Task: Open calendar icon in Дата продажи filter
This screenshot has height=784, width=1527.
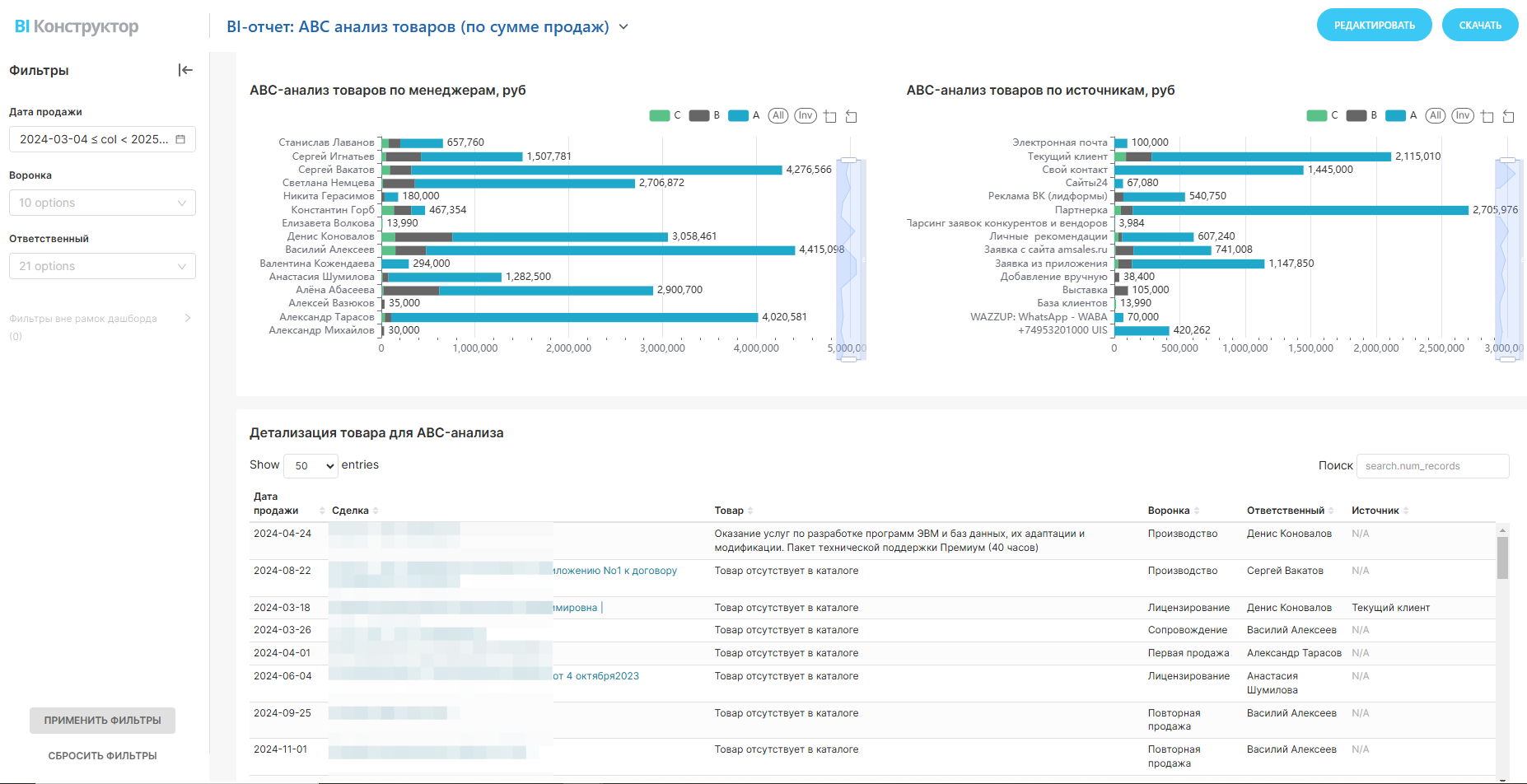Action: [x=180, y=139]
